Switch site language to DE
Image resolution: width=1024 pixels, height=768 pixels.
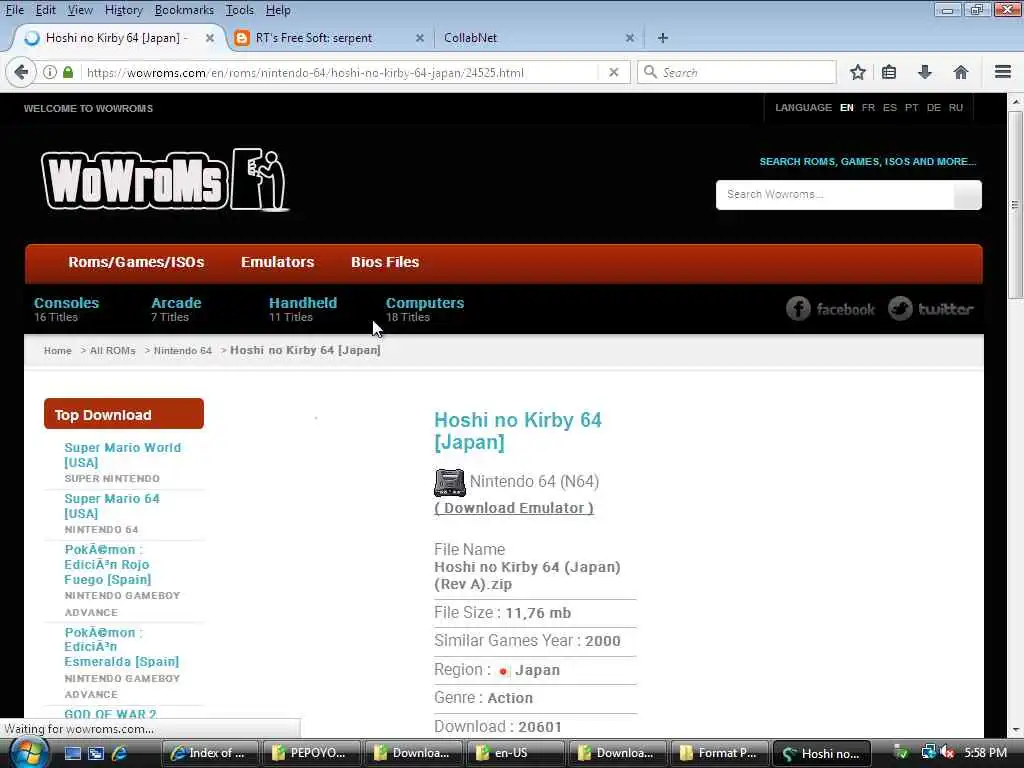[x=934, y=108]
